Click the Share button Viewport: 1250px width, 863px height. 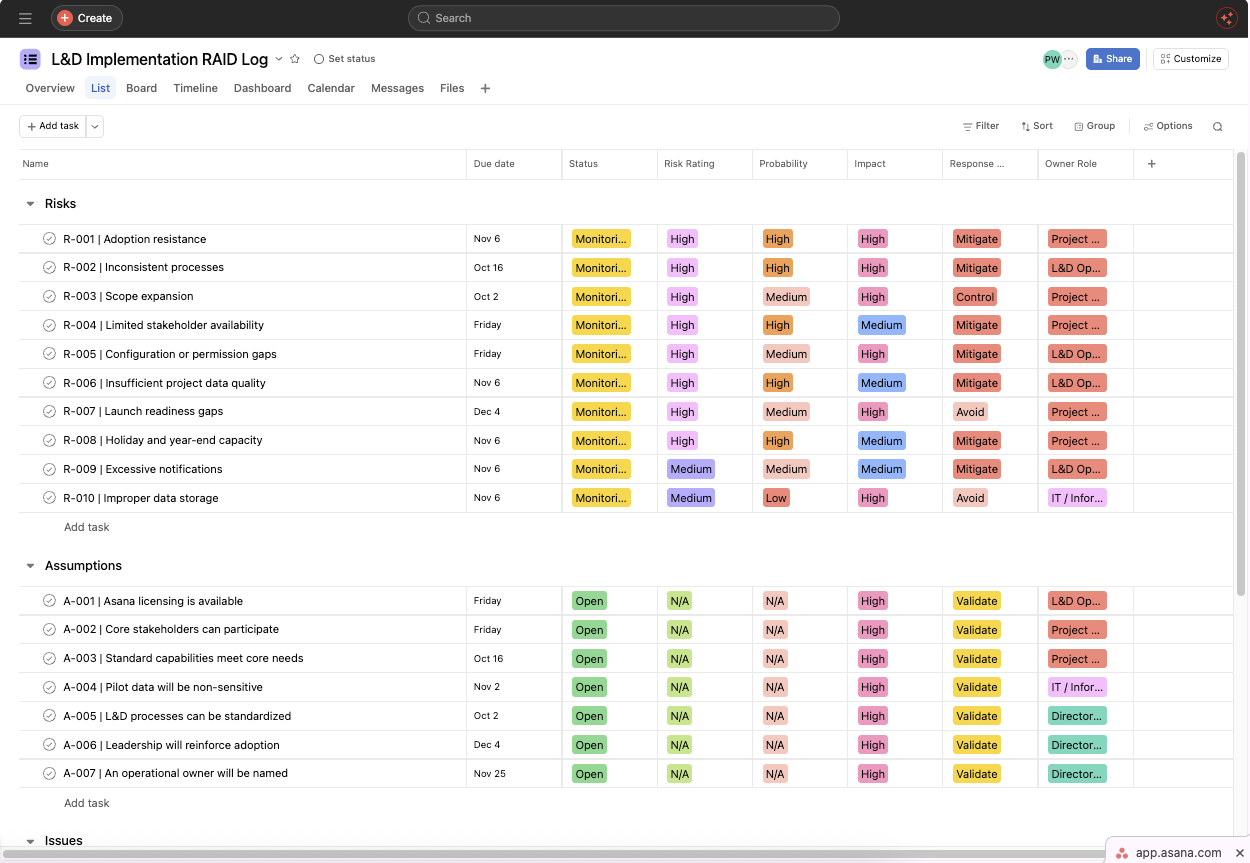(1112, 59)
